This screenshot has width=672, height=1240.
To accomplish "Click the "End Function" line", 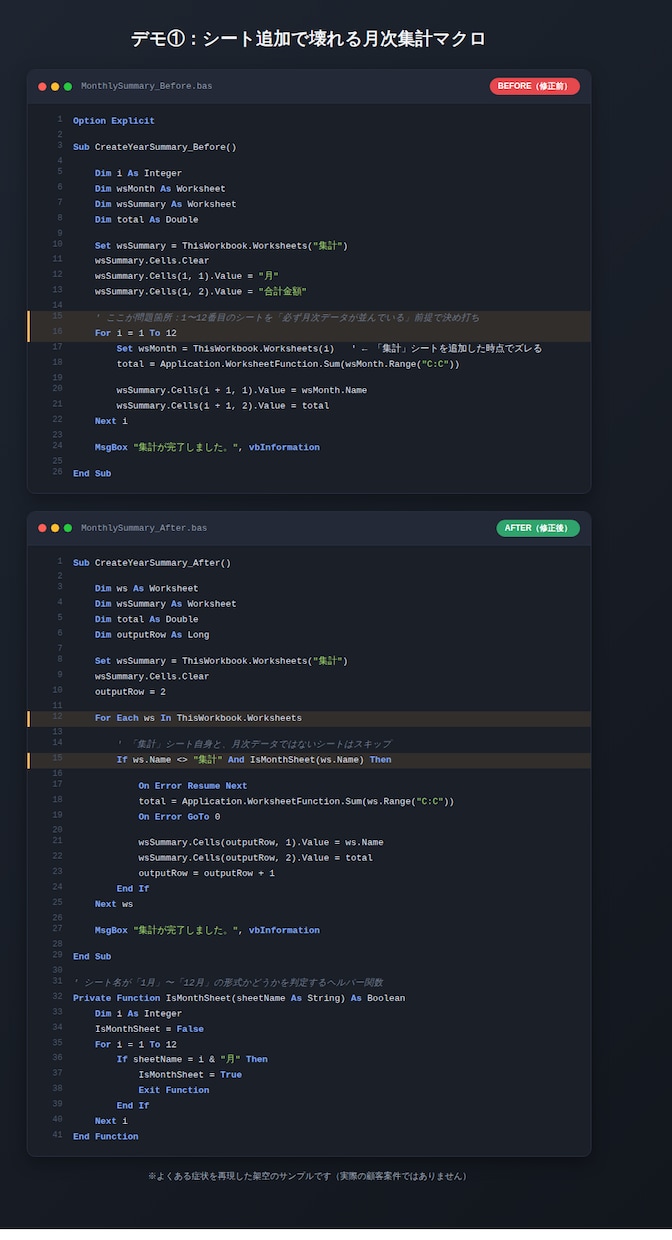I will (x=106, y=1137).
